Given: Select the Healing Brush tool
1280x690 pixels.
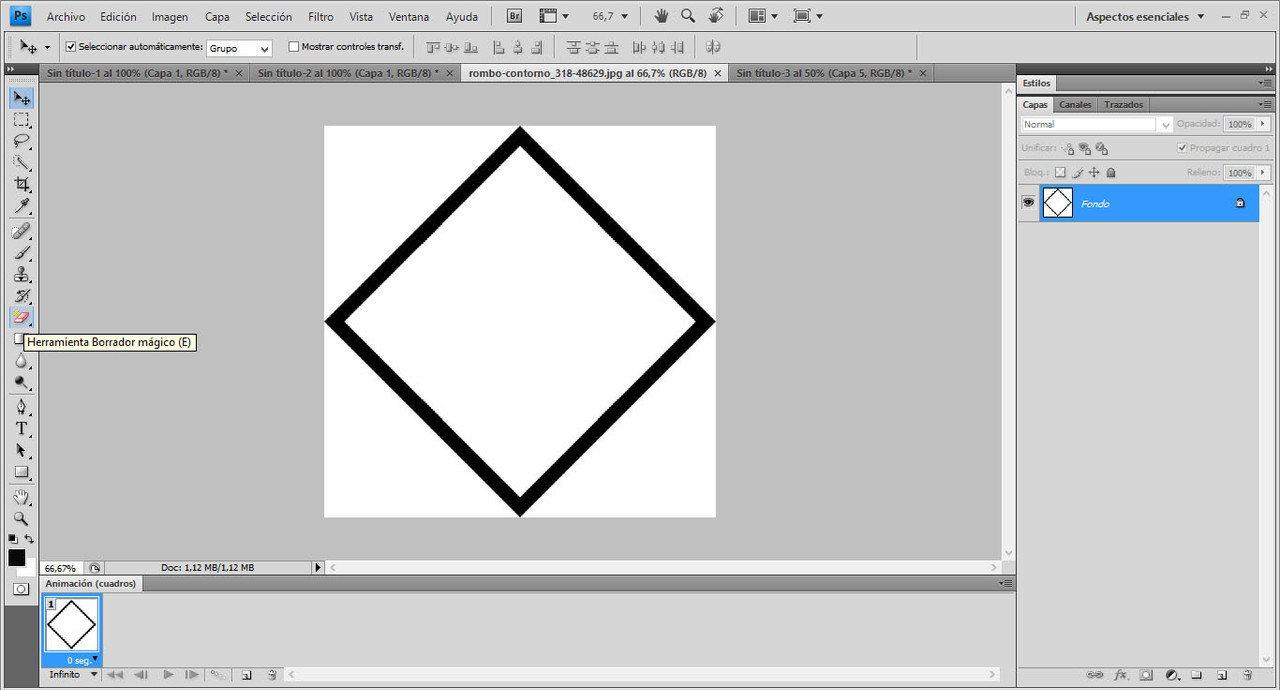Looking at the screenshot, I should (x=21, y=231).
